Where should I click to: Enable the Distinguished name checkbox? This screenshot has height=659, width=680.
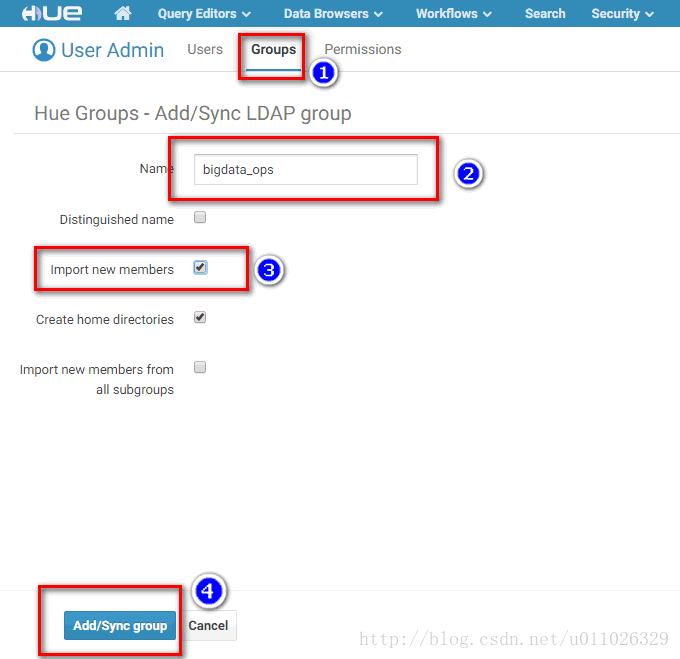point(200,217)
